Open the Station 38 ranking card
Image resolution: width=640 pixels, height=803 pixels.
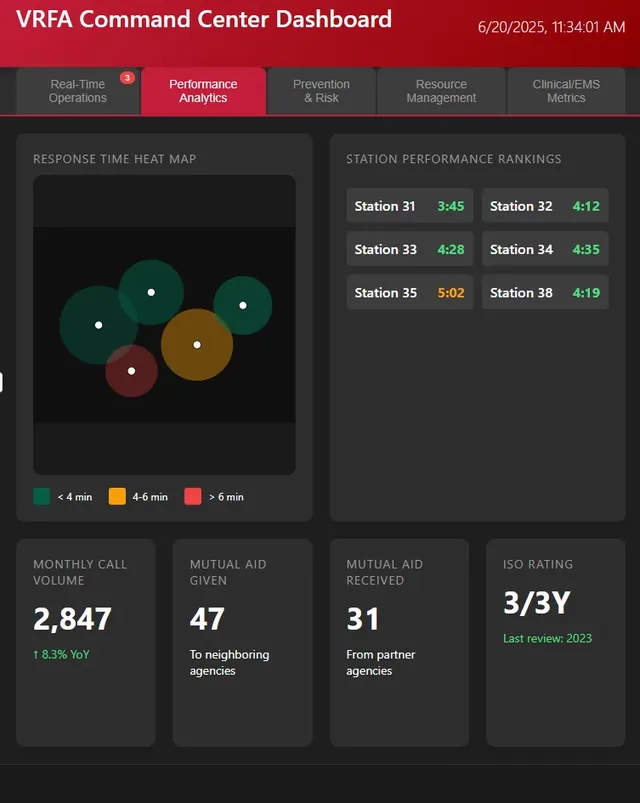tap(545, 293)
